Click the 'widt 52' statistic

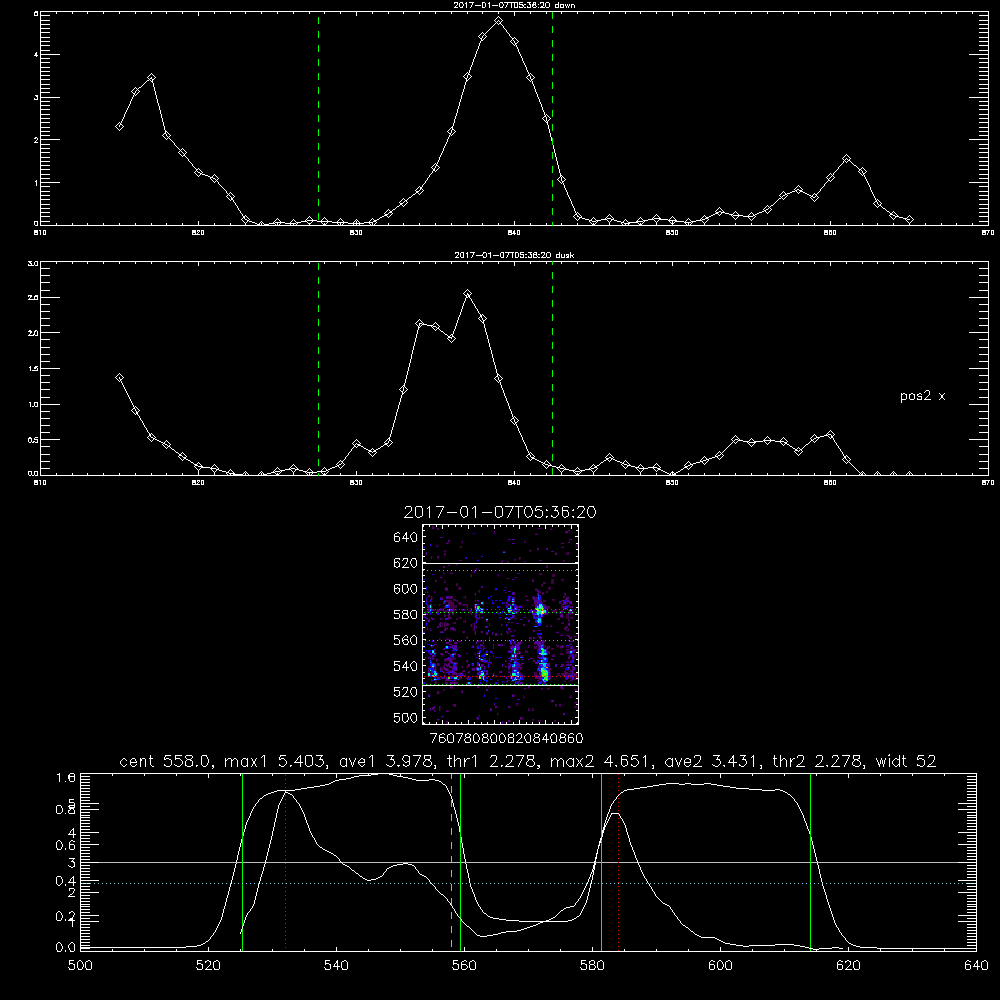(x=906, y=761)
